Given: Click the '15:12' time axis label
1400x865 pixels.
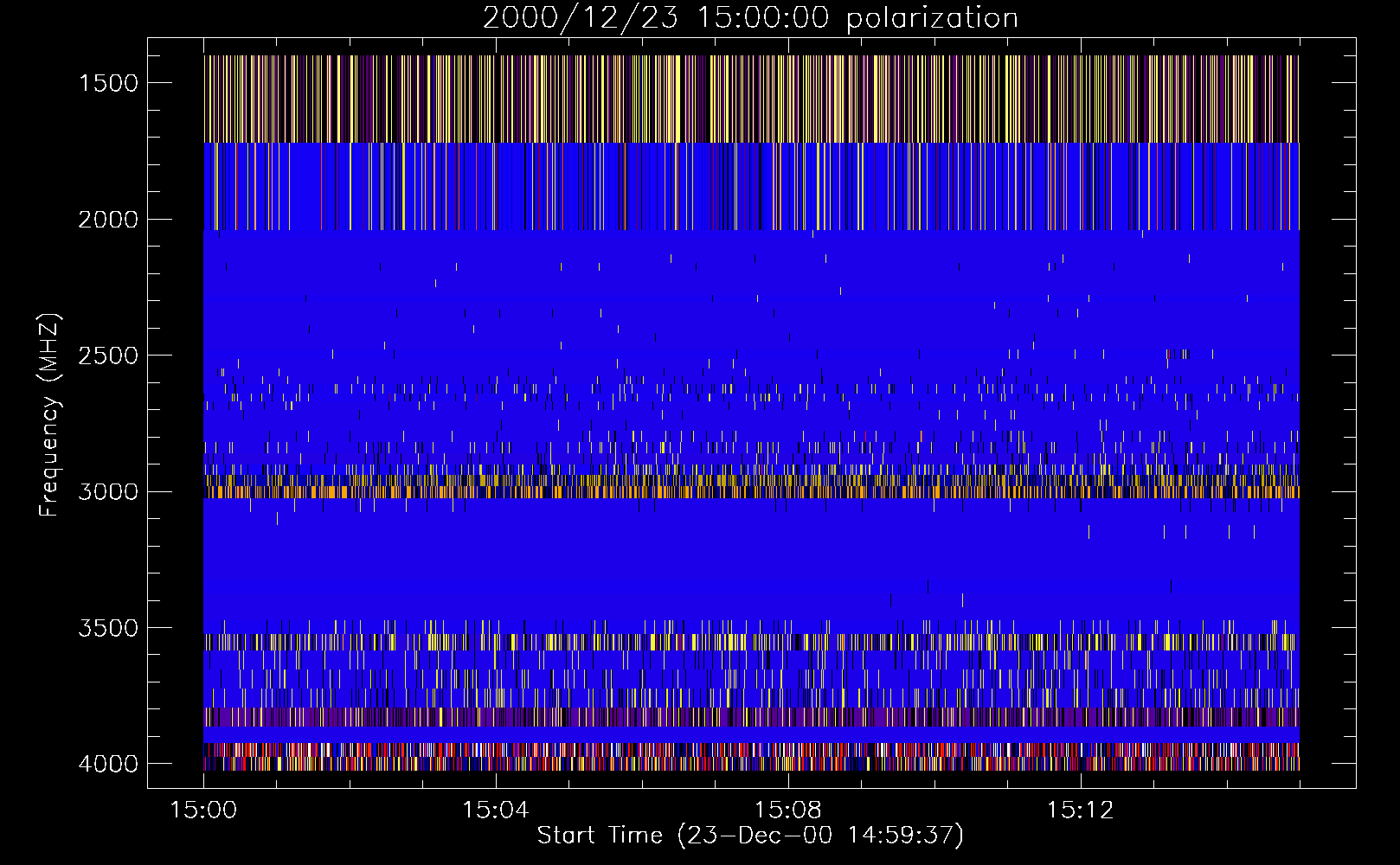Looking at the screenshot, I should point(1081,811).
